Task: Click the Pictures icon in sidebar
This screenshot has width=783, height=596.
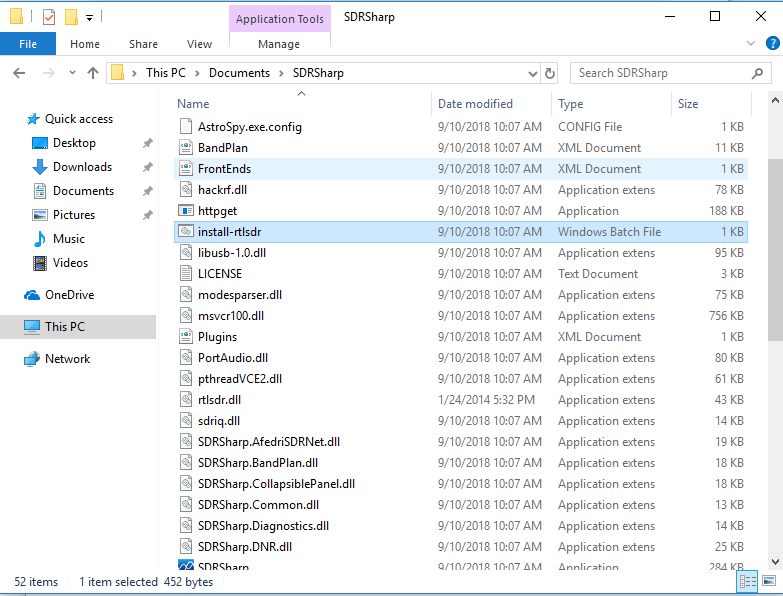Action: 39,215
